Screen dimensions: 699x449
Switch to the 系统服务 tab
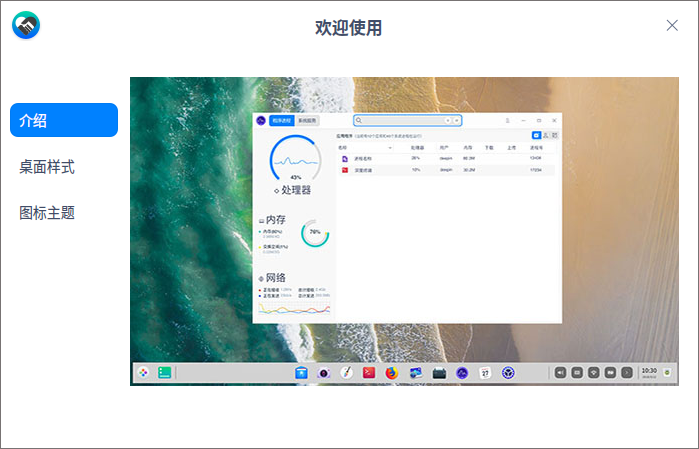click(307, 120)
